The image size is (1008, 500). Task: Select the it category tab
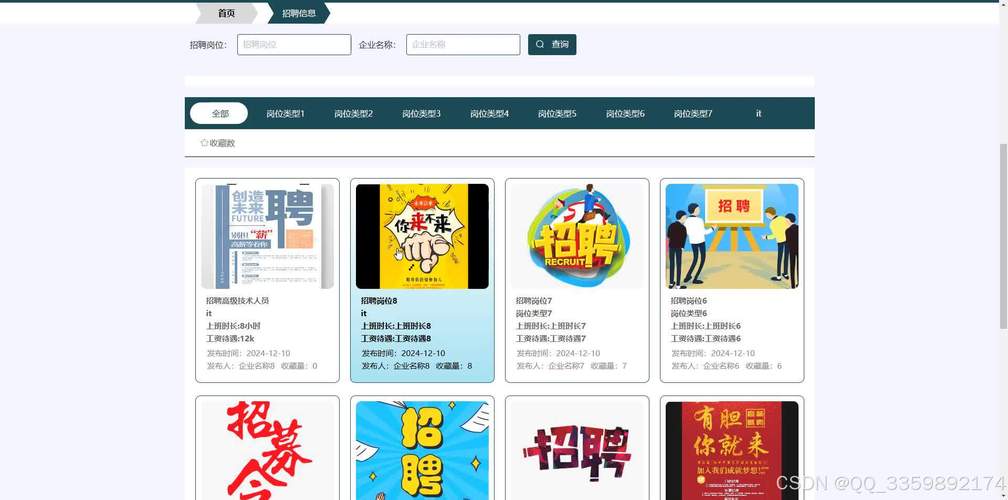point(759,114)
